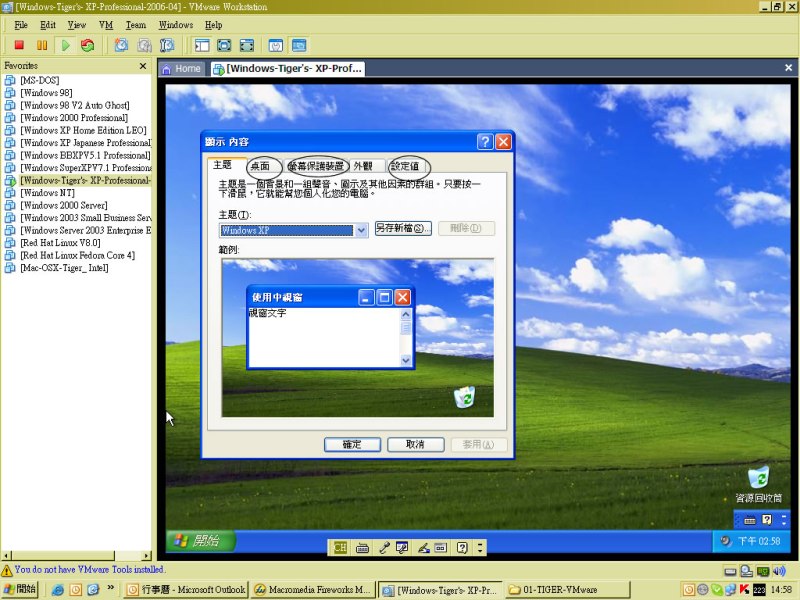The height and width of the screenshot is (600, 800).
Task: Click the 另存新檔 button
Action: pyautogui.click(x=403, y=228)
